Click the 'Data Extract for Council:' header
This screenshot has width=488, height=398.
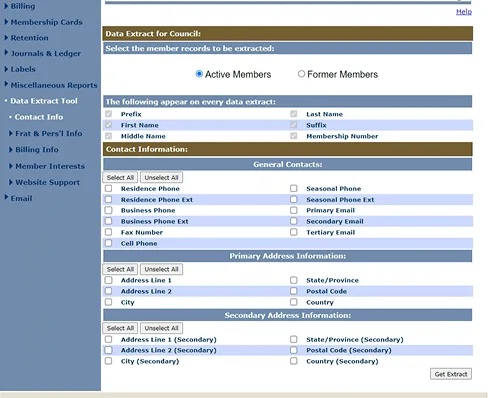point(288,34)
